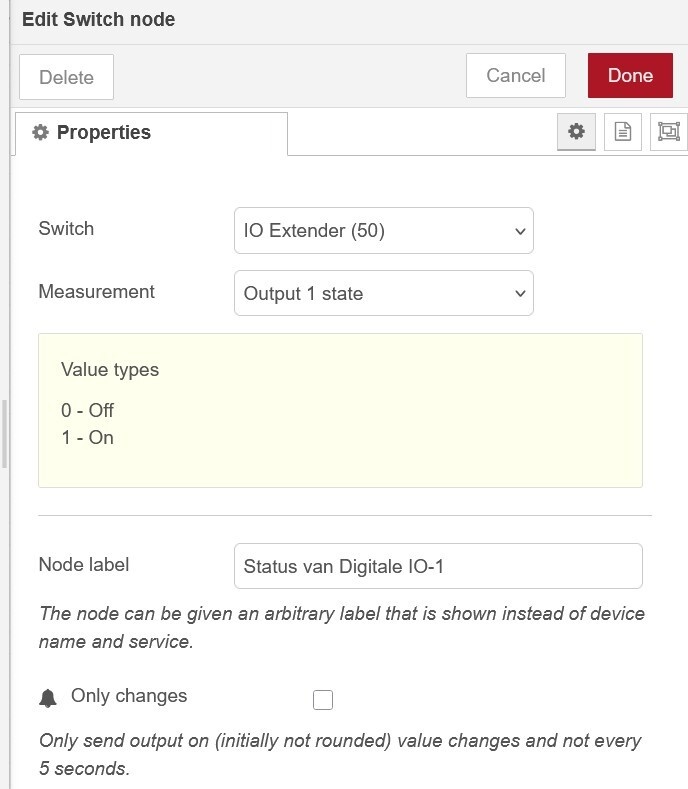Click the gear icon in Properties tab
This screenshot has height=789, width=688.
point(40,133)
